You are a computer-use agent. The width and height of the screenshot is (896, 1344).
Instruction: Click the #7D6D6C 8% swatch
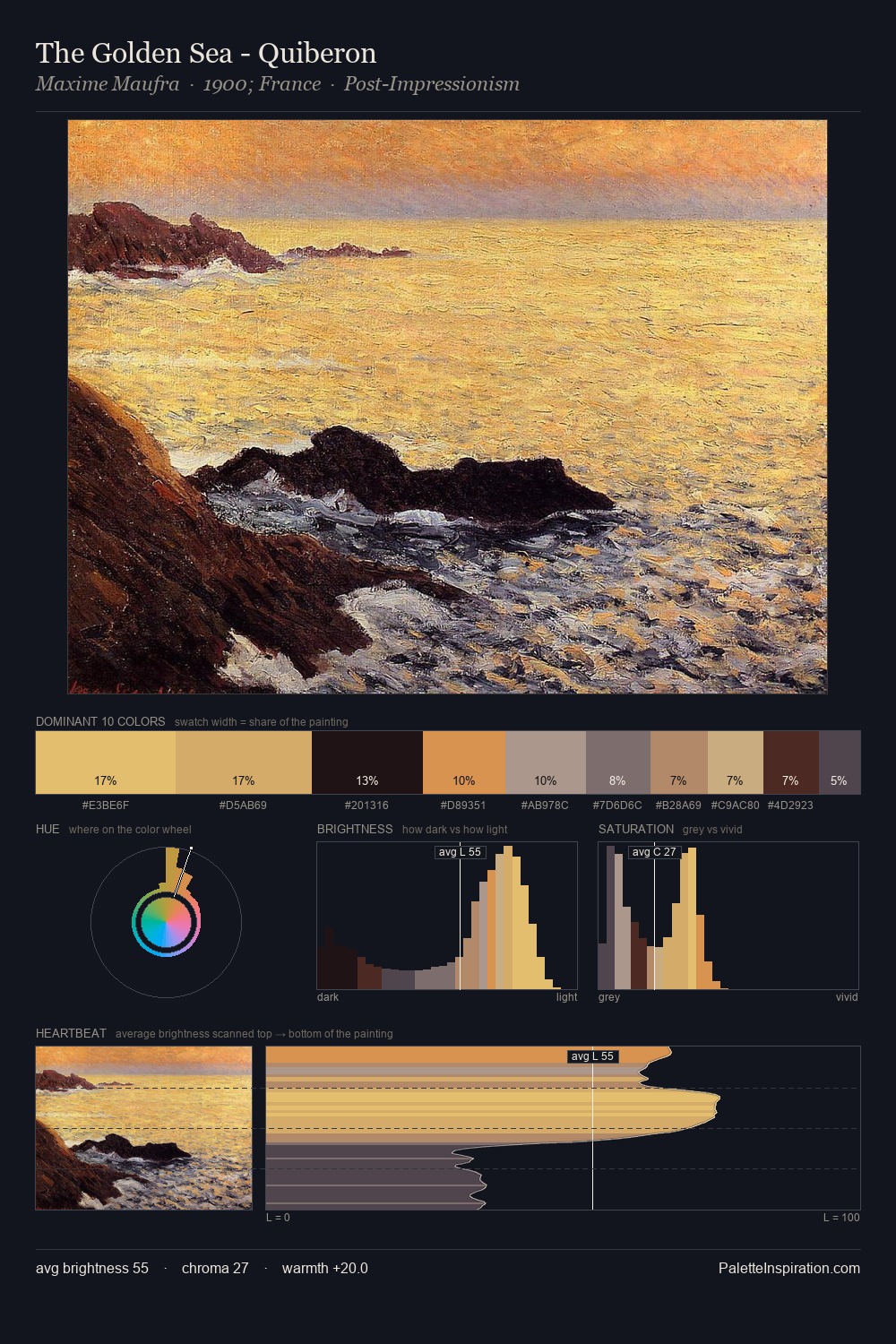coord(618,762)
